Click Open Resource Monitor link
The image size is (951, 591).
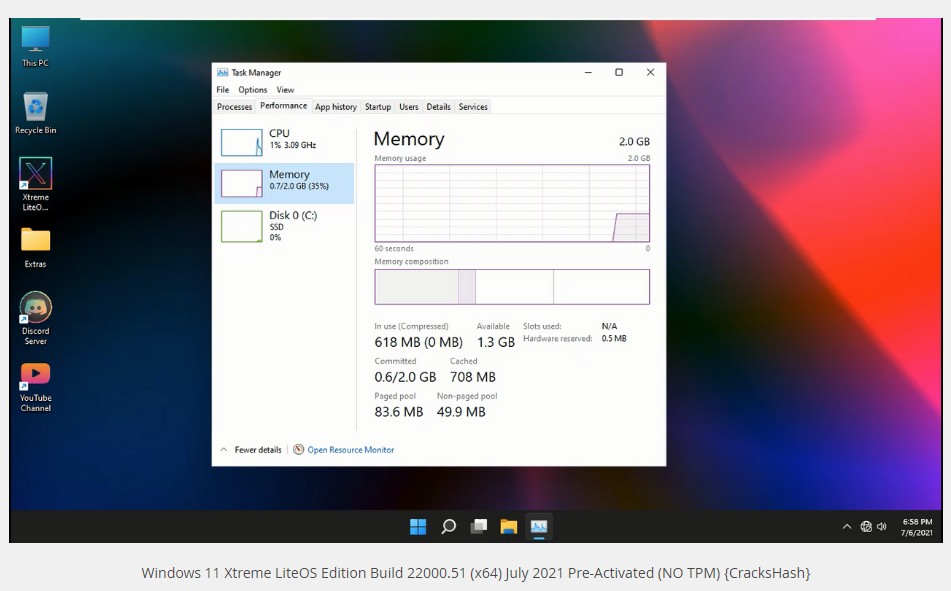click(351, 450)
